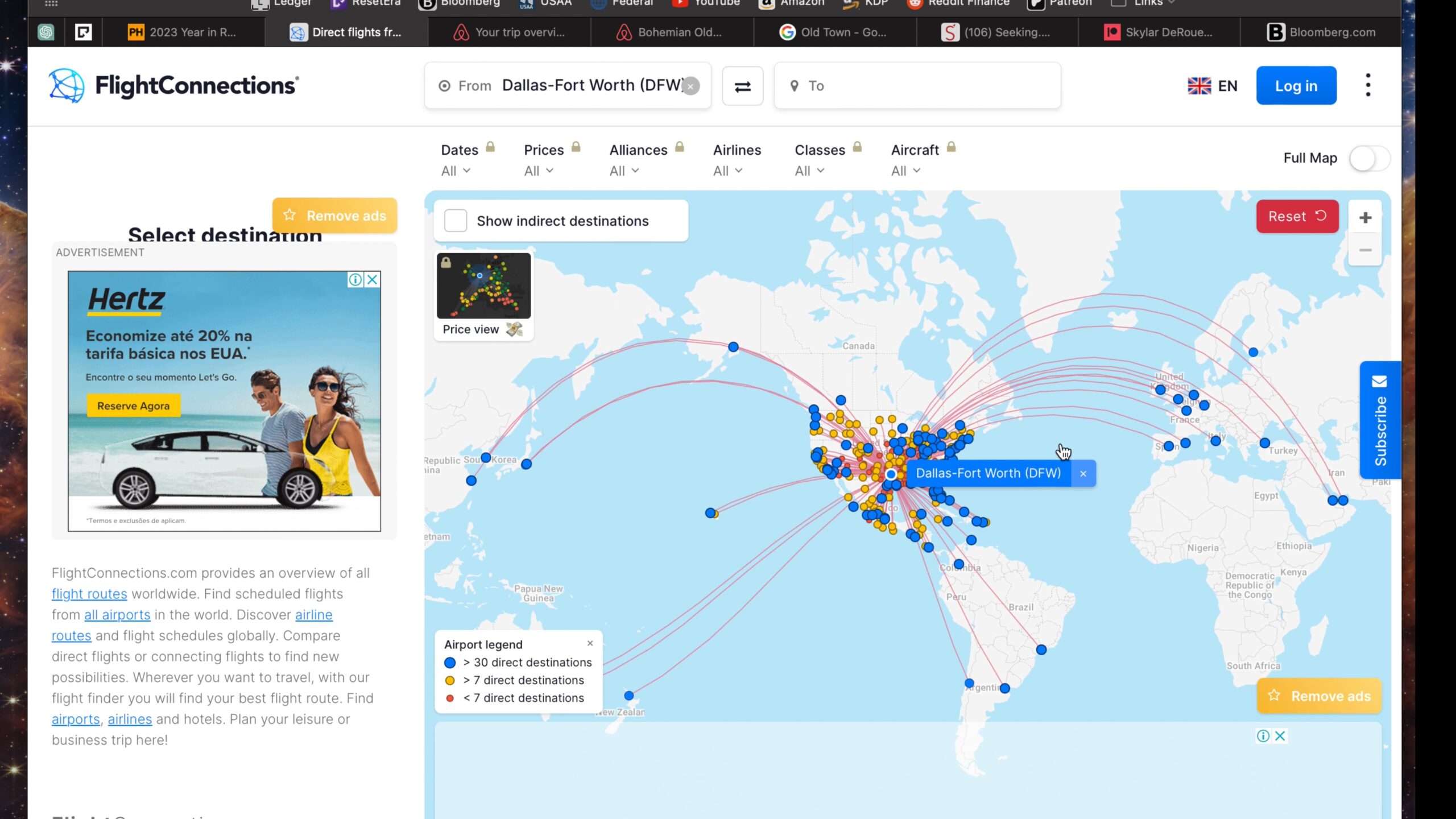The height and width of the screenshot is (819, 1456).
Task: Click the lock icon beside Aircraft
Action: [x=951, y=147]
